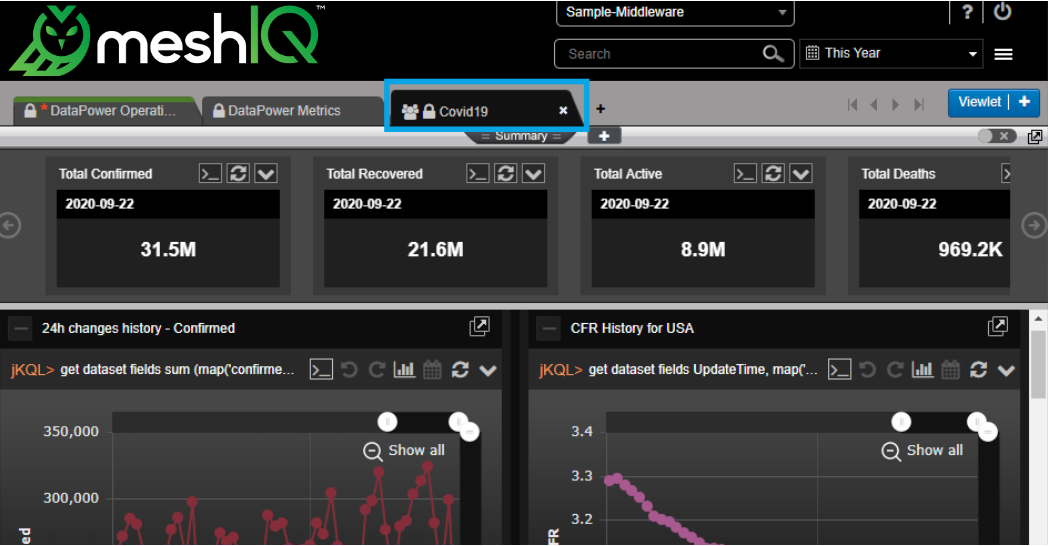Image resolution: width=1048 pixels, height=546 pixels.
Task: Close the Covid19 tab
Action: click(563, 110)
